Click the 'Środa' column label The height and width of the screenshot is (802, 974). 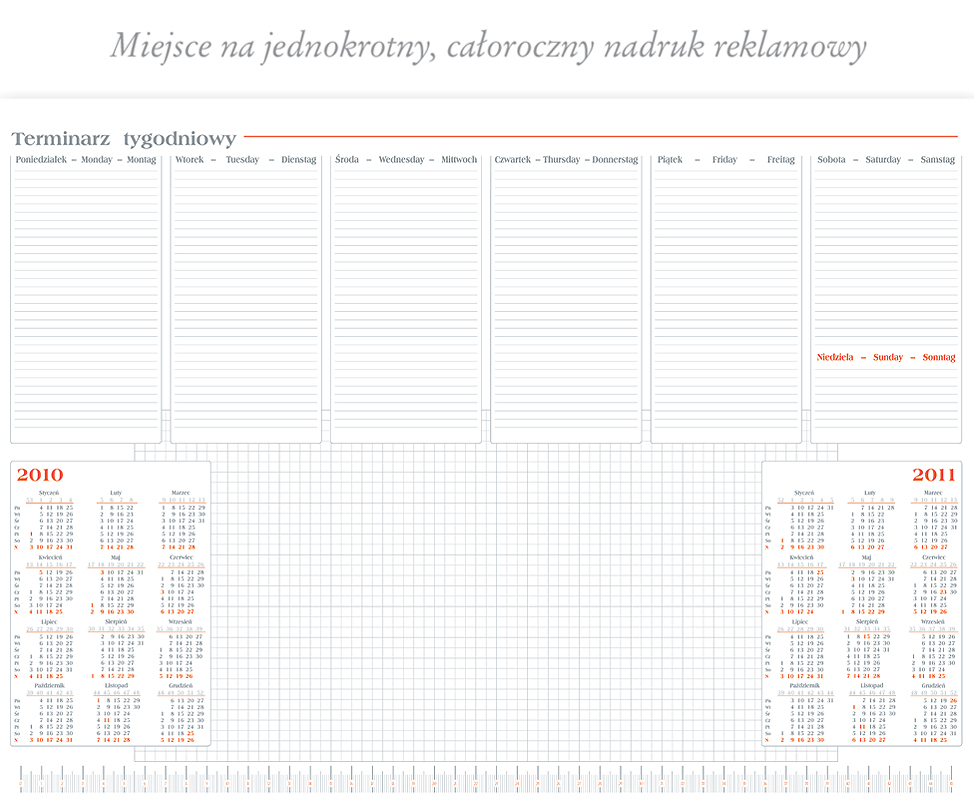tap(347, 159)
